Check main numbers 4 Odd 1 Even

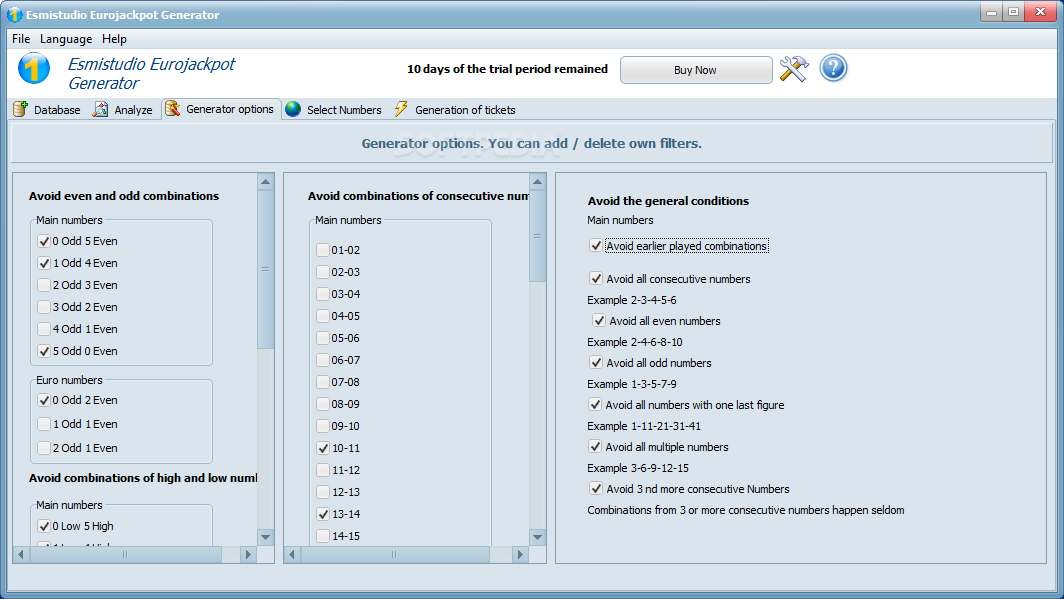44,329
